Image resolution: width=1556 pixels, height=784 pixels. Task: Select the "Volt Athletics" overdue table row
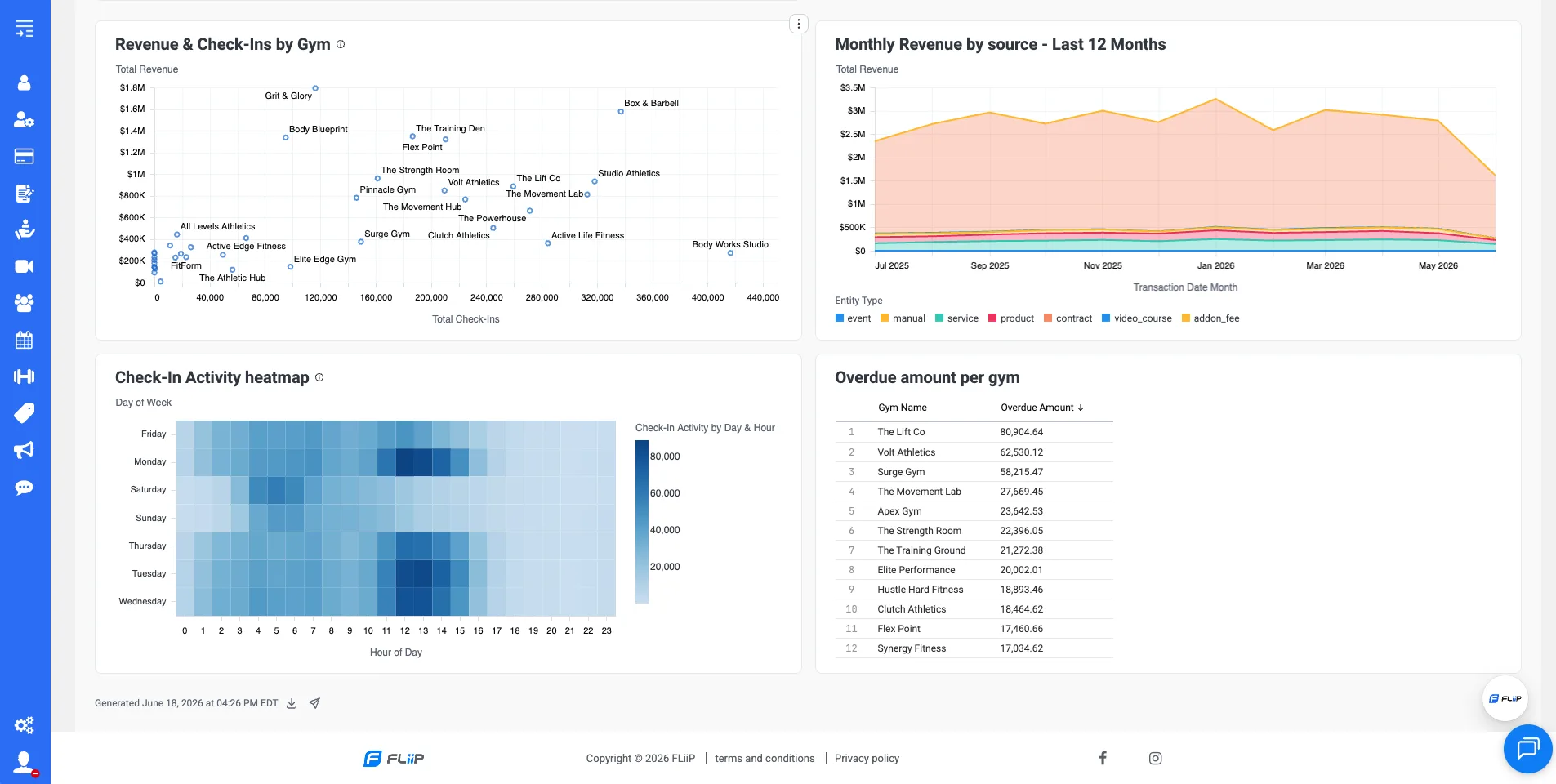974,452
